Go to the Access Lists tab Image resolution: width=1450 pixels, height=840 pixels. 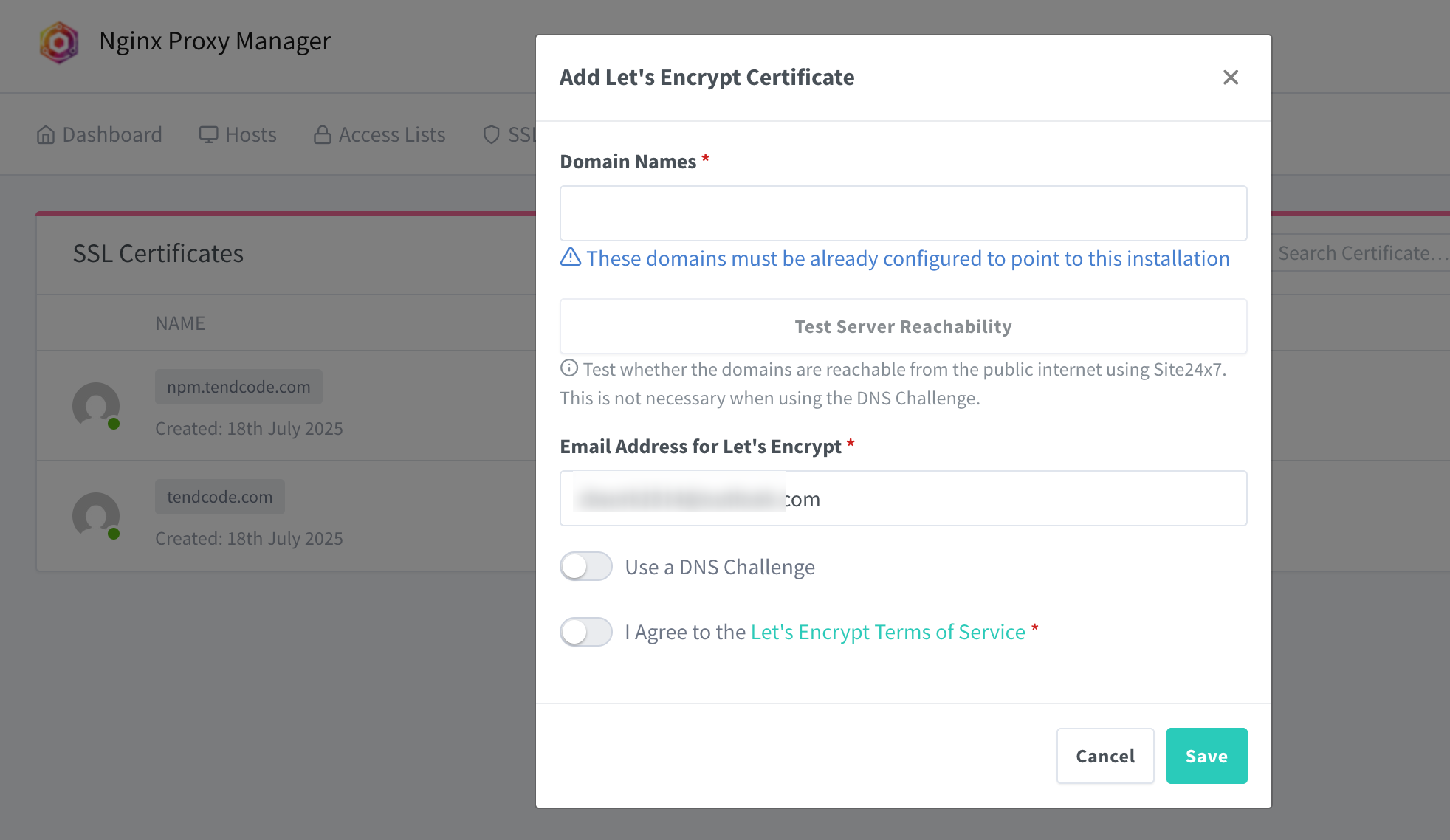pyautogui.click(x=379, y=134)
